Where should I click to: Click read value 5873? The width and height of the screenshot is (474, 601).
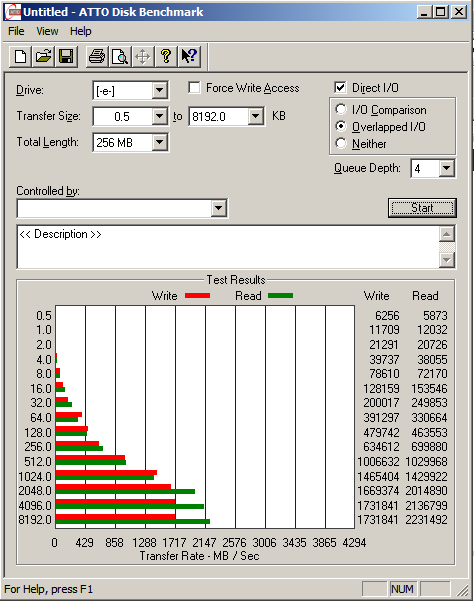coord(435,315)
